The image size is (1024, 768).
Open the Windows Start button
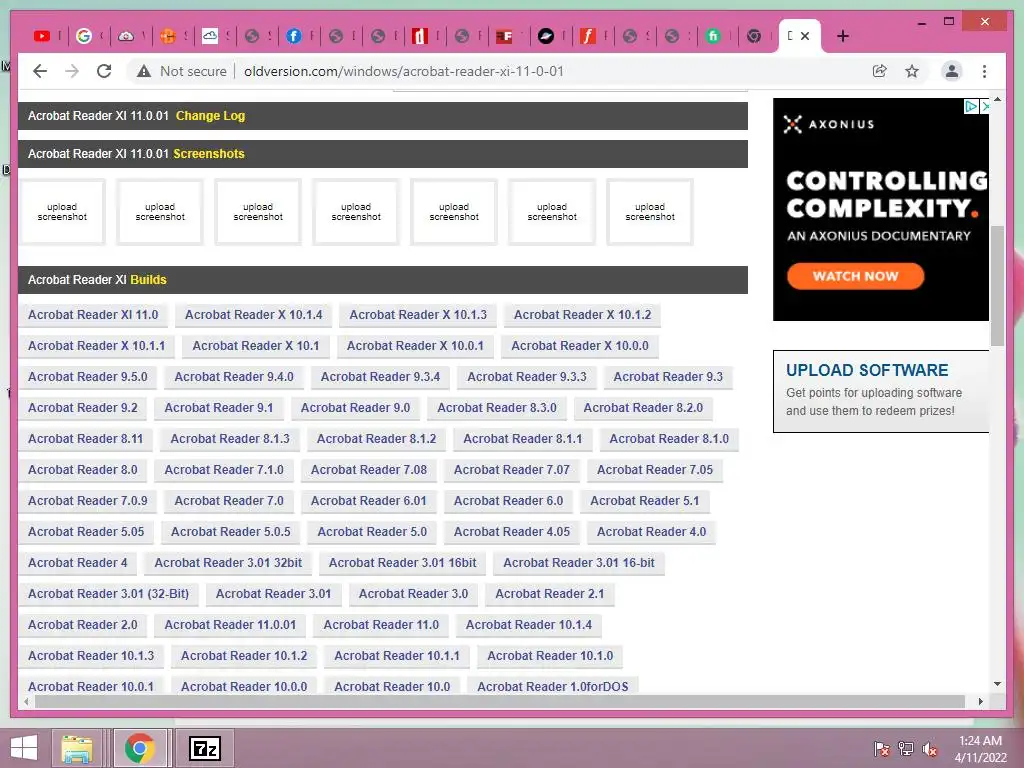tap(24, 748)
